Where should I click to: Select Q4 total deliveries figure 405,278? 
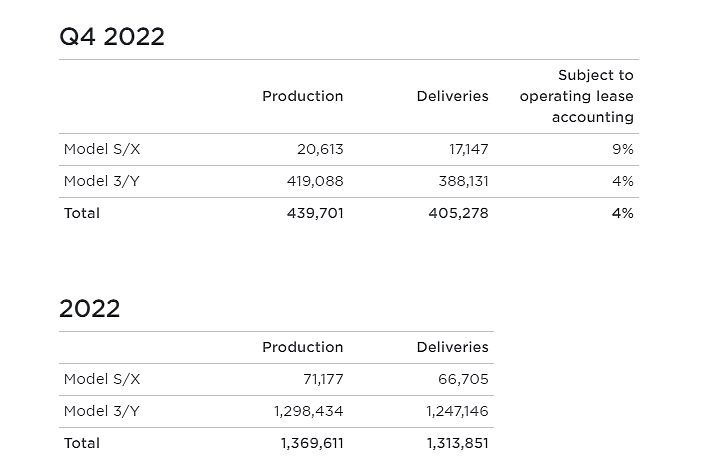(x=458, y=213)
